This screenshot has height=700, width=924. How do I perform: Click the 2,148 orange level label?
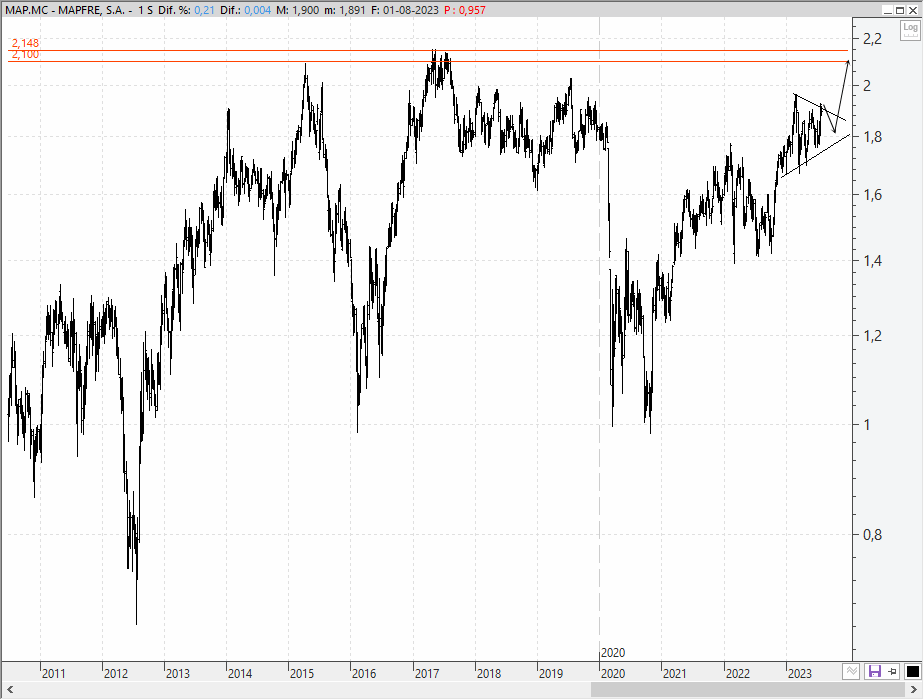point(25,44)
